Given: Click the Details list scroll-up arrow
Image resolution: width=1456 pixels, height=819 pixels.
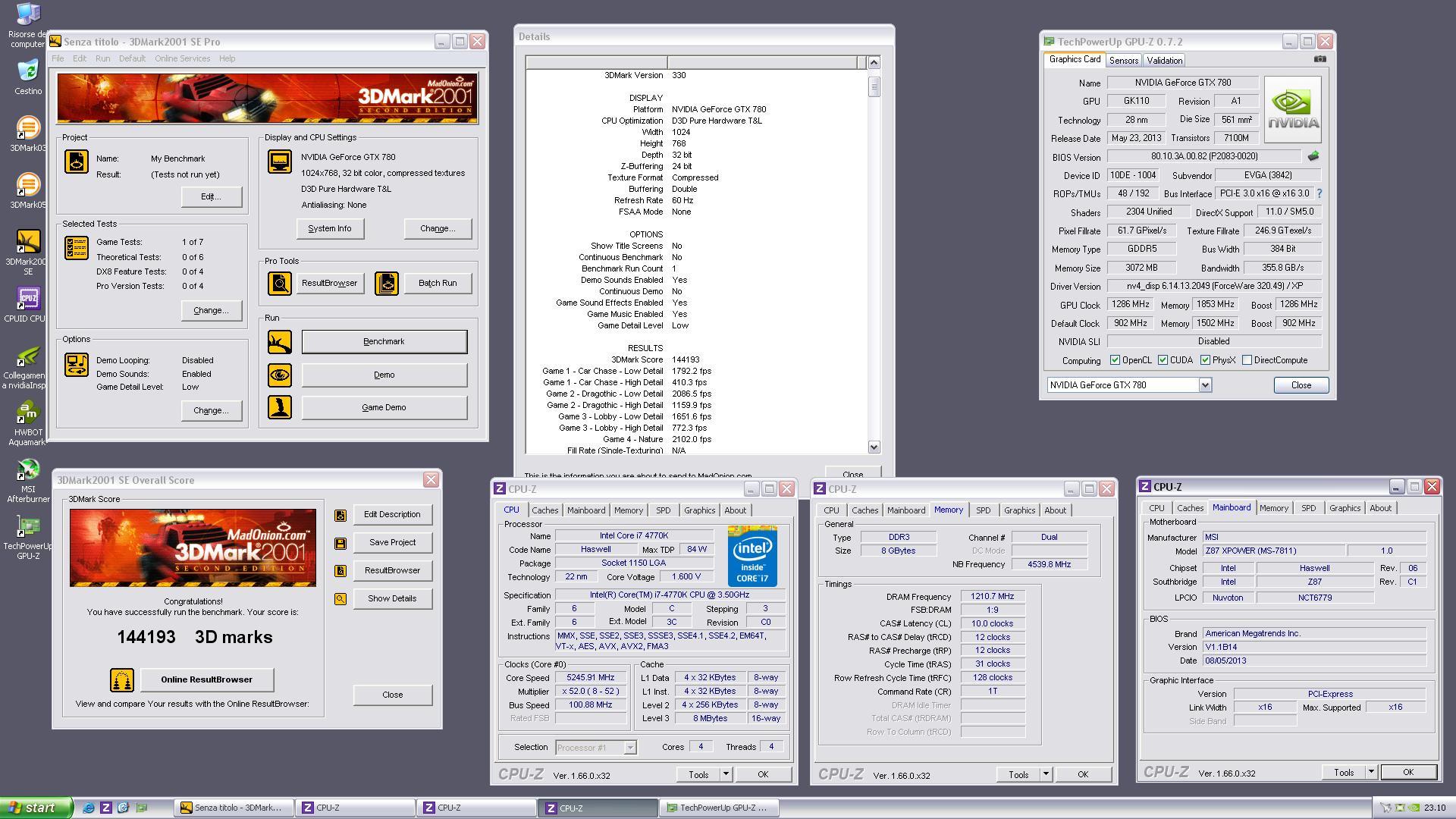Looking at the screenshot, I should (874, 63).
